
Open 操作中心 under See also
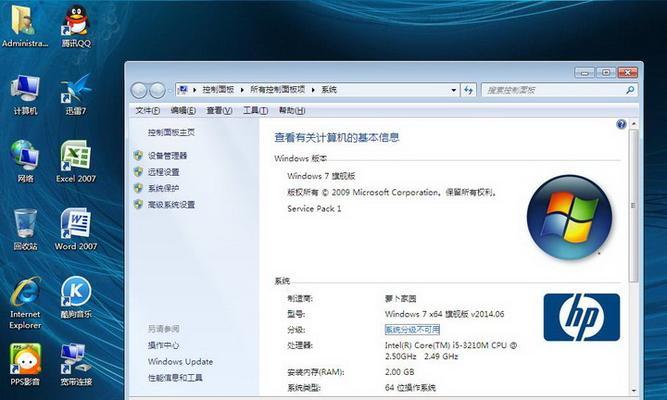(x=163, y=345)
